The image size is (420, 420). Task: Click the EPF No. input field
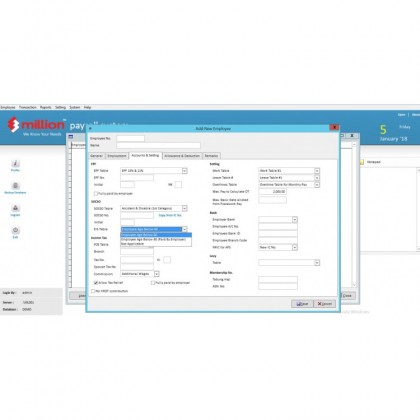pos(137,178)
